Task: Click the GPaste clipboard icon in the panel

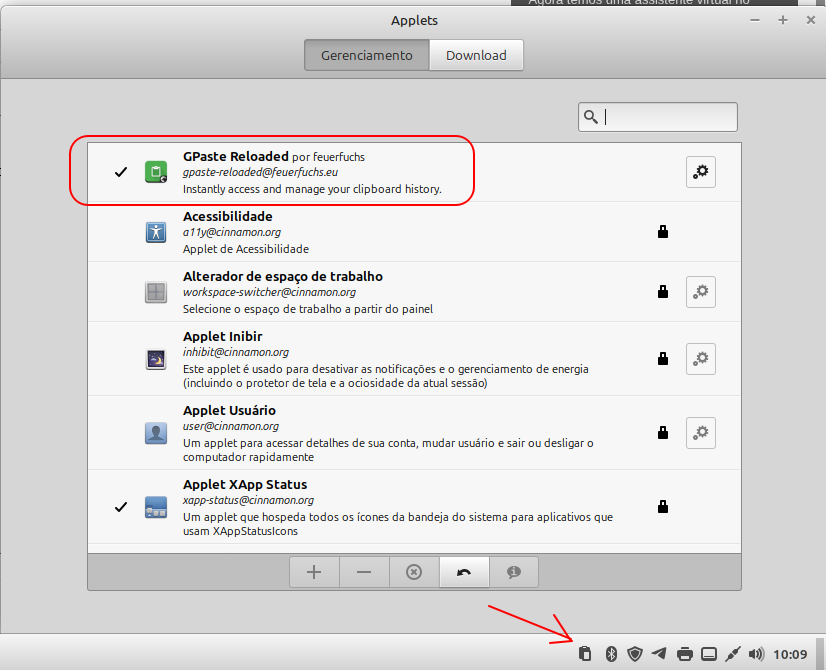Action: (x=585, y=654)
